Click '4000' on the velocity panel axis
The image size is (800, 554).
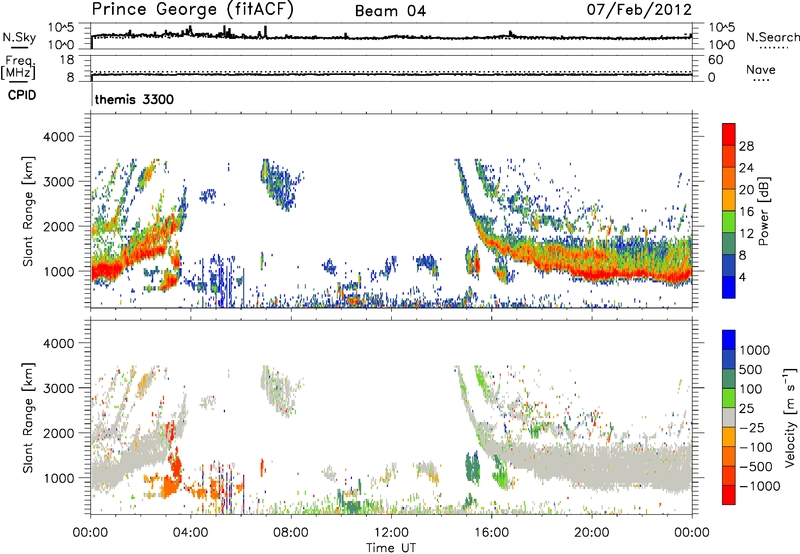click(x=58, y=343)
